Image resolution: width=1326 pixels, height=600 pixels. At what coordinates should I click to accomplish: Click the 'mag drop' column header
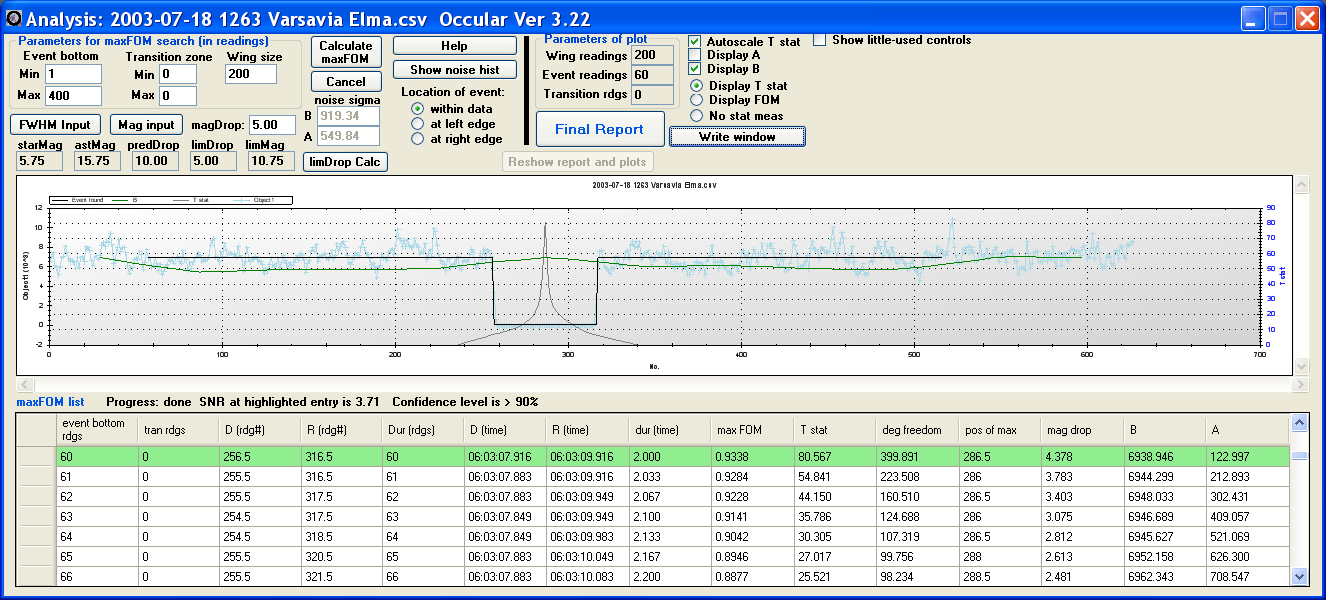pos(1080,430)
